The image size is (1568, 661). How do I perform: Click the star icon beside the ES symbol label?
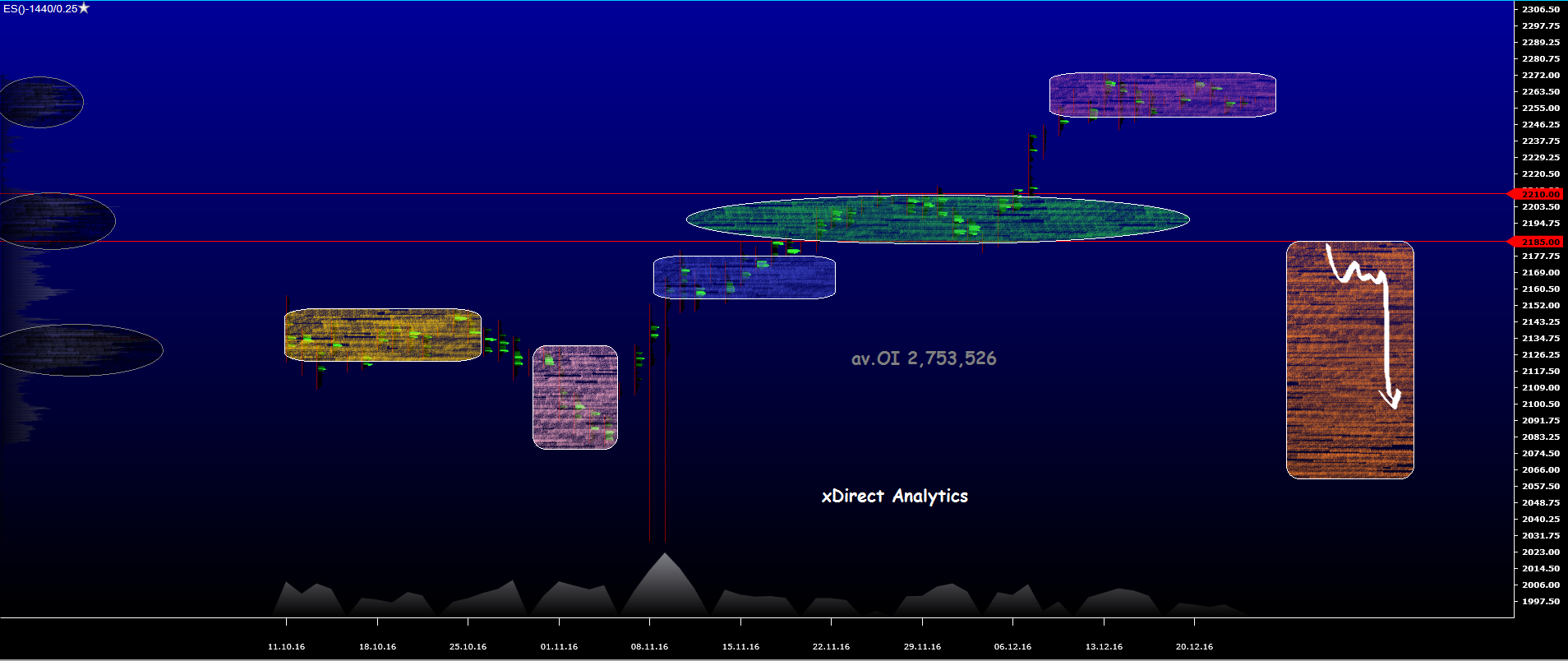[x=84, y=8]
